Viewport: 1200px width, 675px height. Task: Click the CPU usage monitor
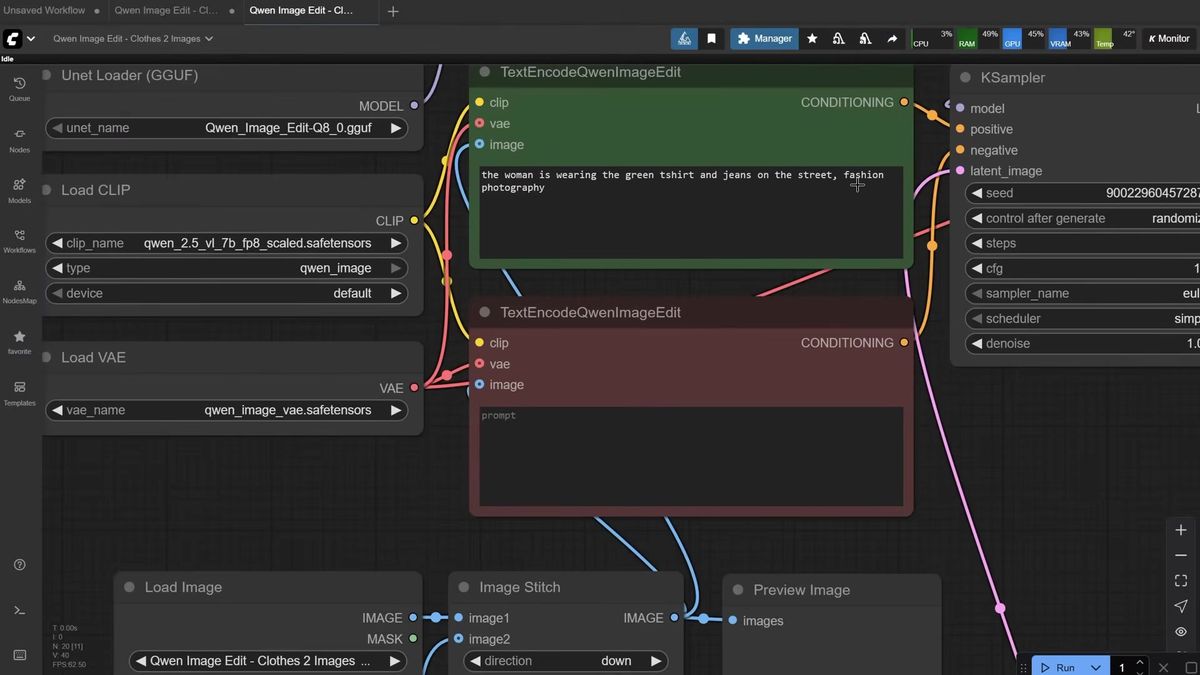coord(932,39)
